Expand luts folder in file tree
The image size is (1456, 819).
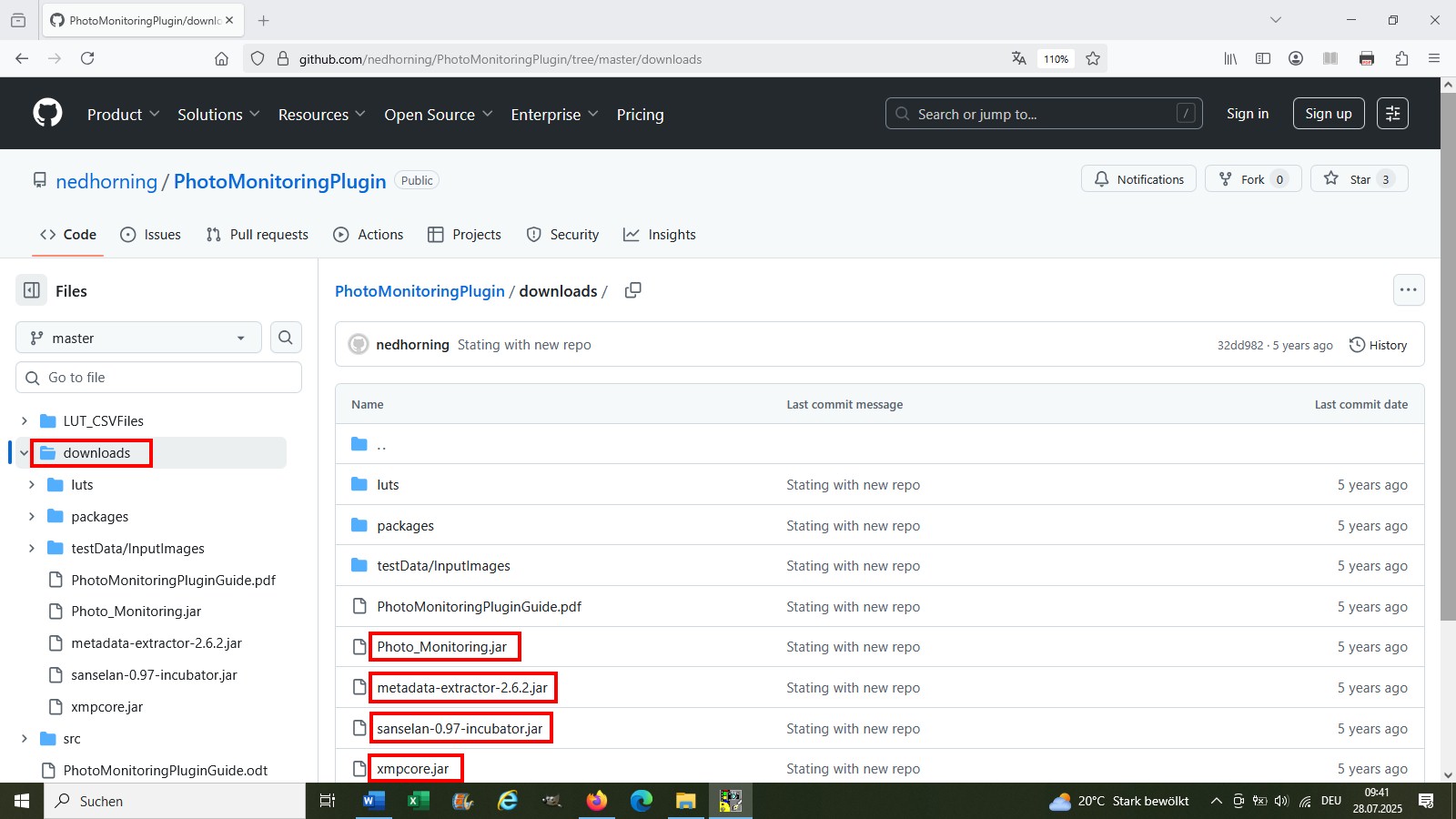pos(32,484)
